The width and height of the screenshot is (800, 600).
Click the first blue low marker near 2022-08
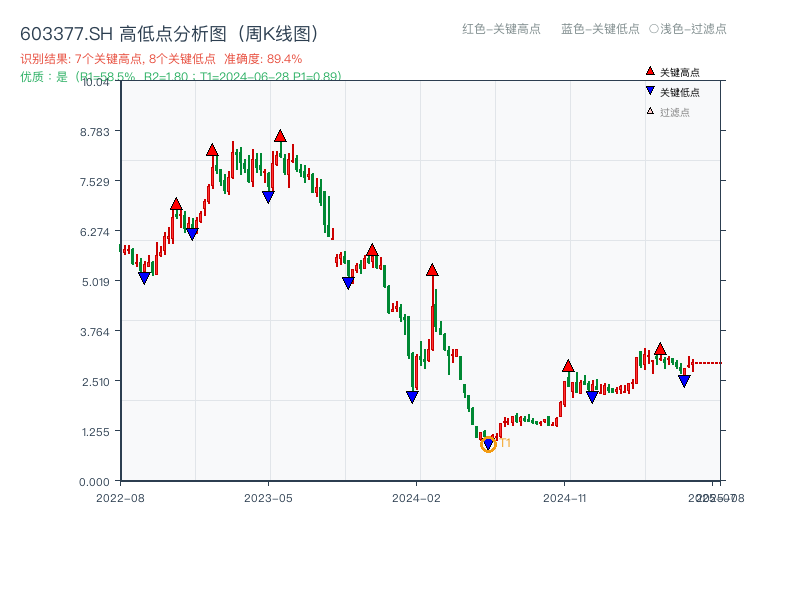144,278
